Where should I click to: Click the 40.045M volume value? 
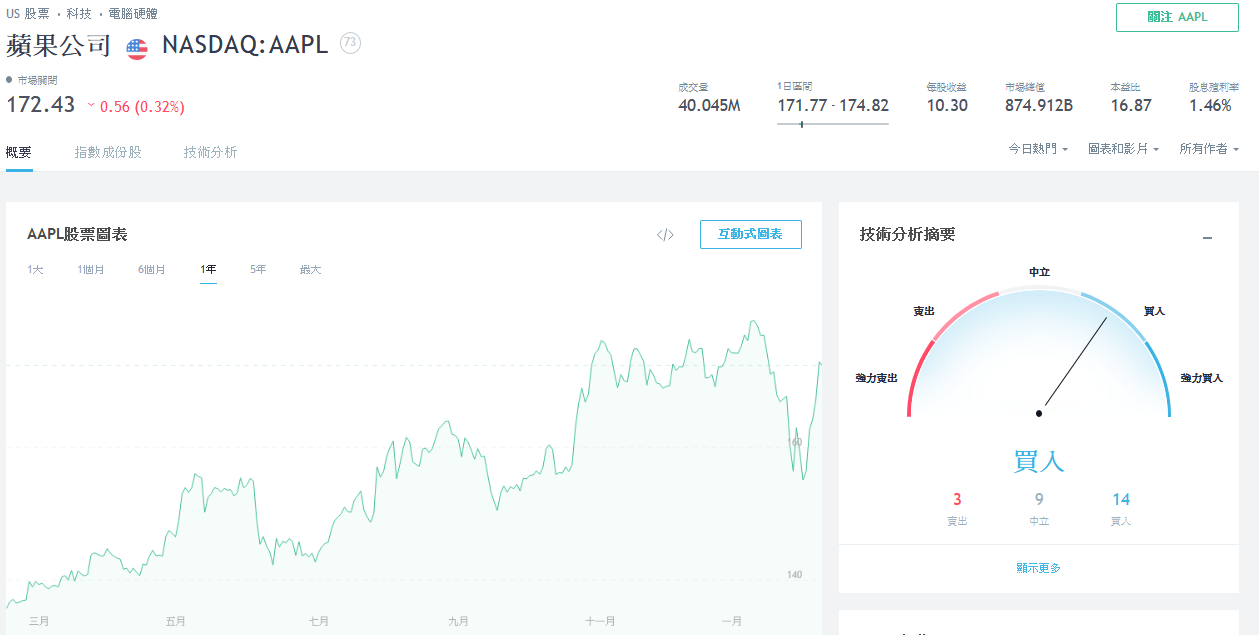coord(709,105)
